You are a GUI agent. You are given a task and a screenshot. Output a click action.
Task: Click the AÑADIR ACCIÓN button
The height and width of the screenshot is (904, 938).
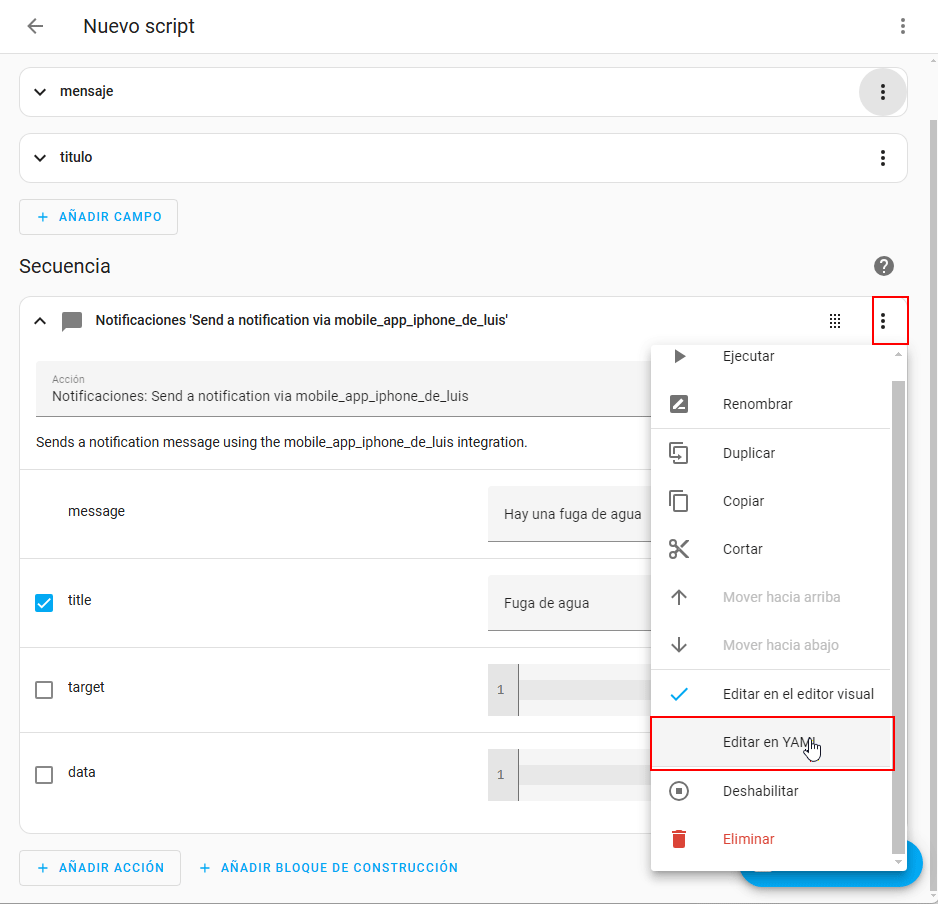[x=100, y=868]
